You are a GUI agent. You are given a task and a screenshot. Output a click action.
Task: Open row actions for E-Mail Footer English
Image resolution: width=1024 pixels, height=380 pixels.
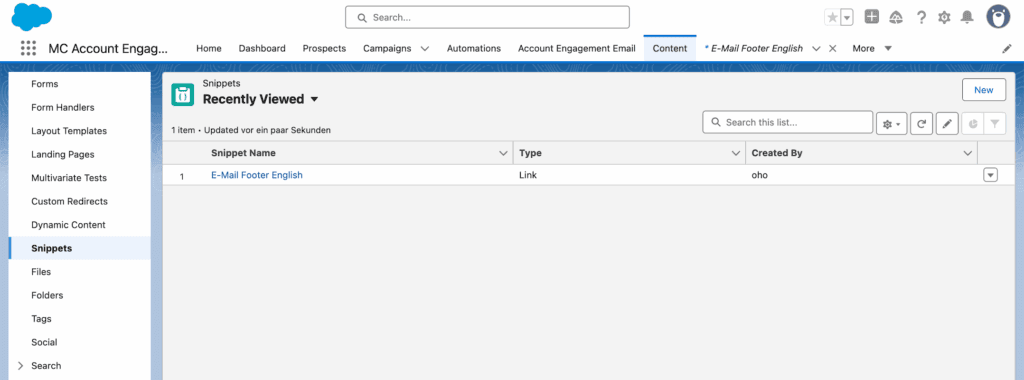[990, 175]
